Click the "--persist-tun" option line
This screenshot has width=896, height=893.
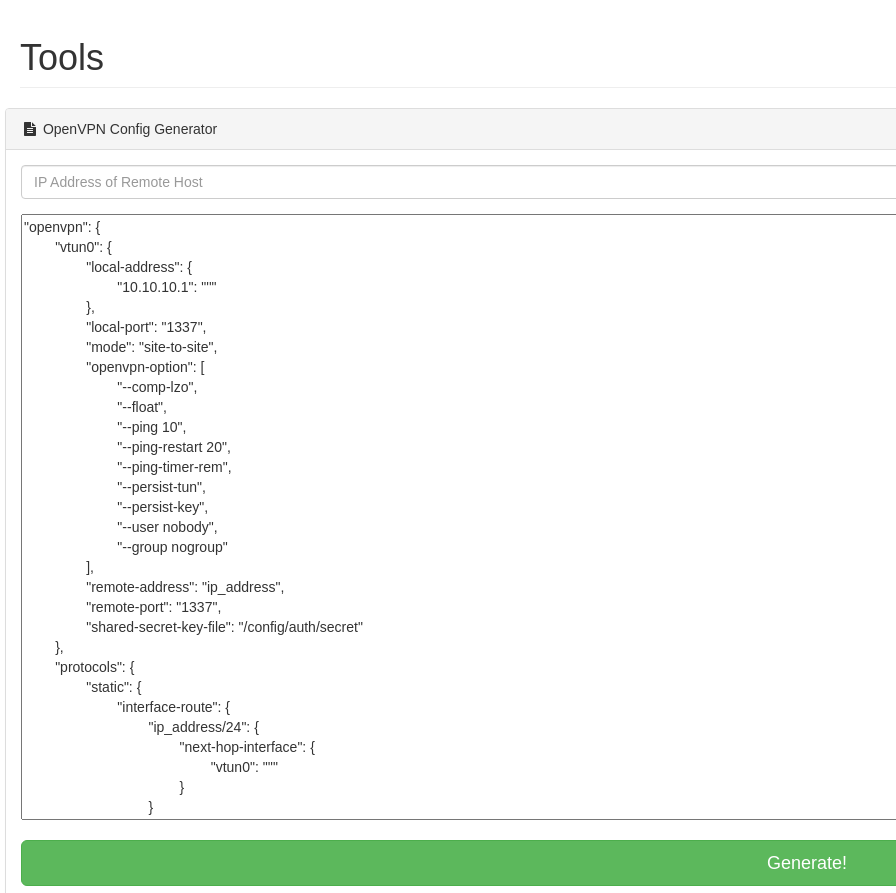coord(161,487)
